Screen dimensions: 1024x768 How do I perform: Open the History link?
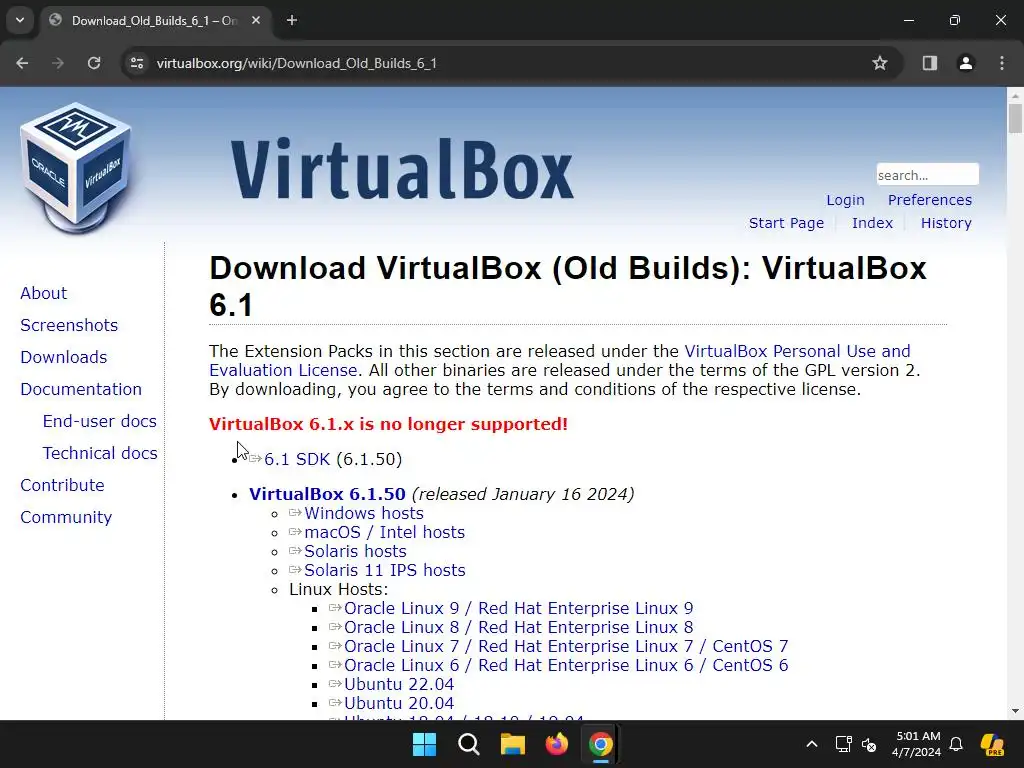946,223
